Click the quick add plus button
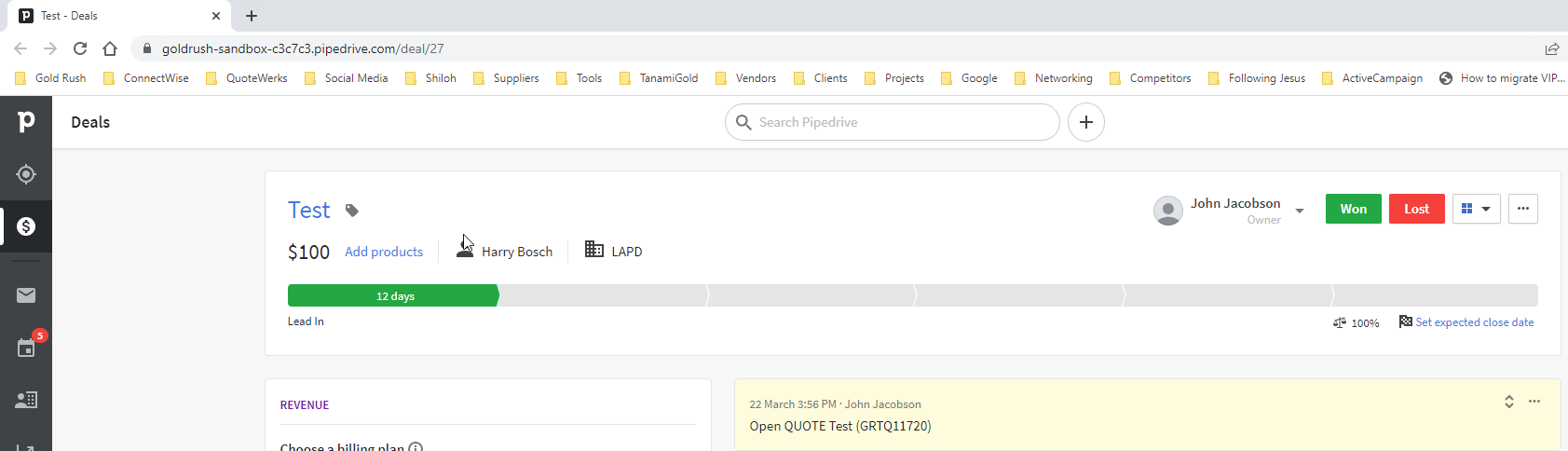This screenshot has width=1568, height=451. 1085,122
